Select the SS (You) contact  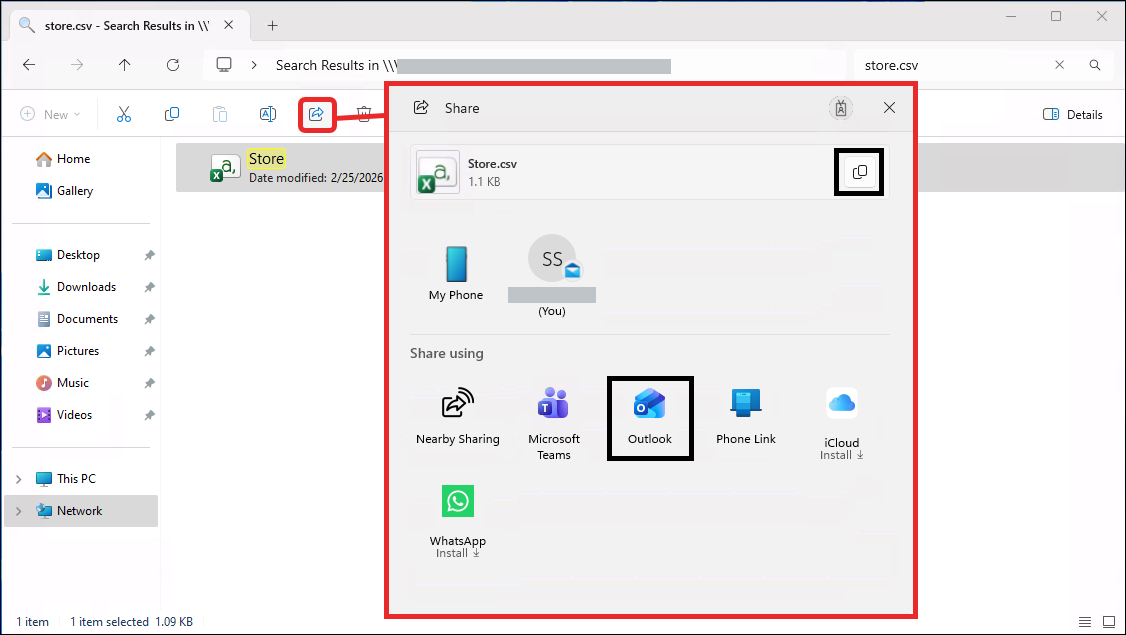552,277
